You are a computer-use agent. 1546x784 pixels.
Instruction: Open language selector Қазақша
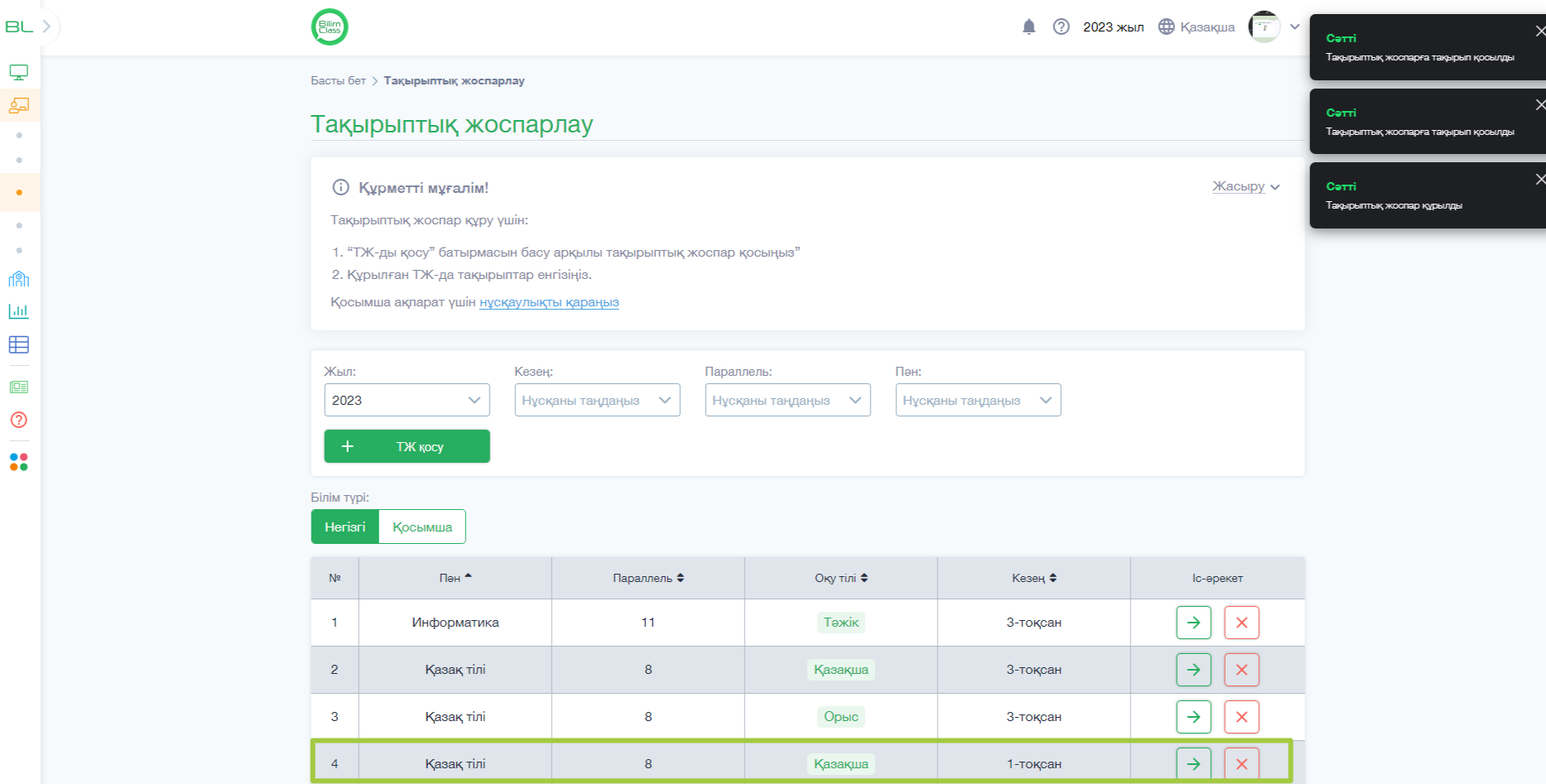(1197, 27)
